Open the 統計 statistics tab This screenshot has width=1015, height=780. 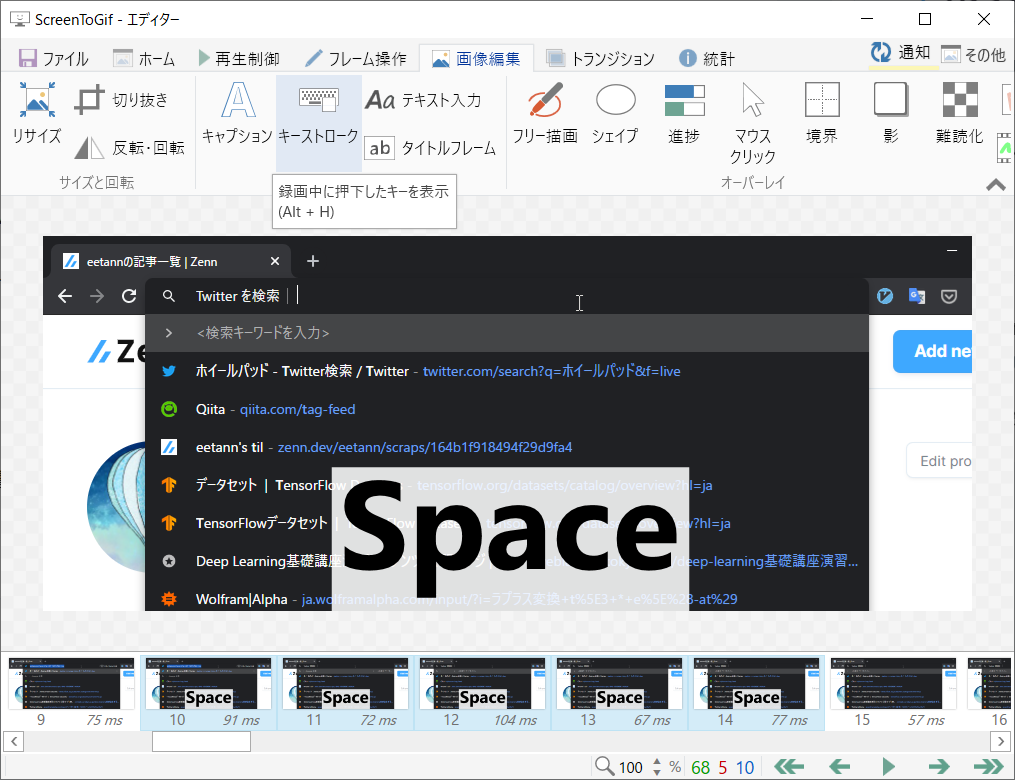pyautogui.click(x=707, y=59)
